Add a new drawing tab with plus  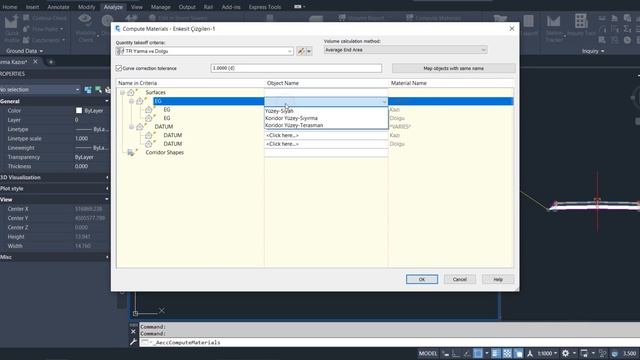click(51, 62)
